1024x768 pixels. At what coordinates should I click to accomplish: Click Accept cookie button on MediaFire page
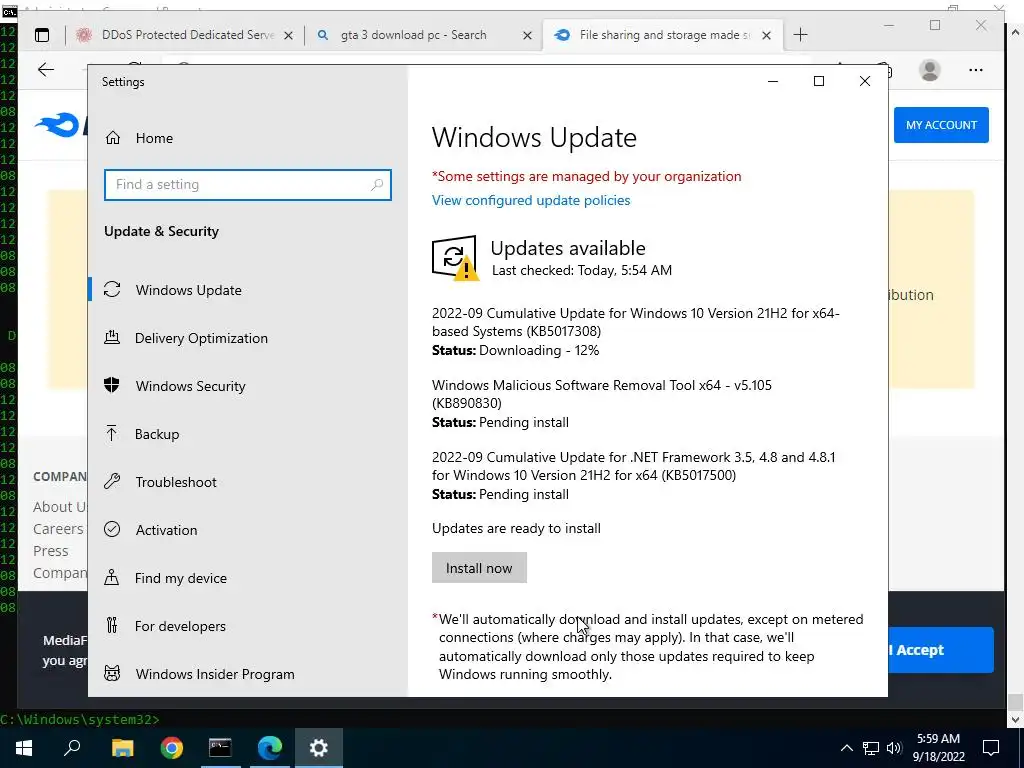click(x=941, y=650)
